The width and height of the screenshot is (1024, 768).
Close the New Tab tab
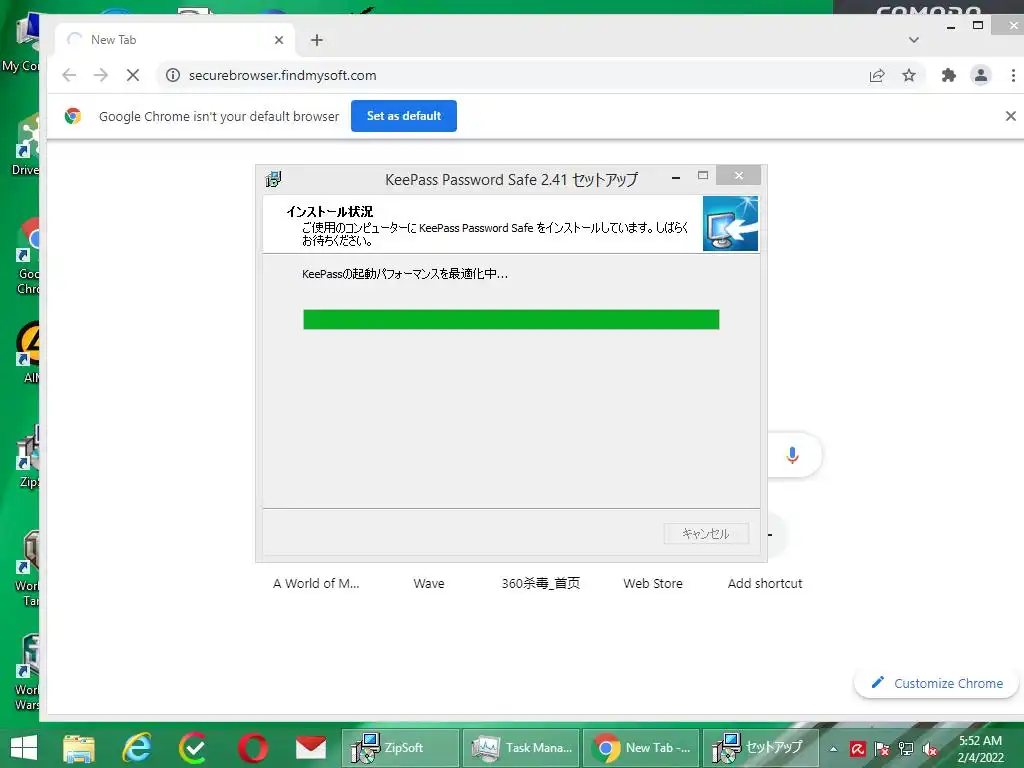[279, 40]
